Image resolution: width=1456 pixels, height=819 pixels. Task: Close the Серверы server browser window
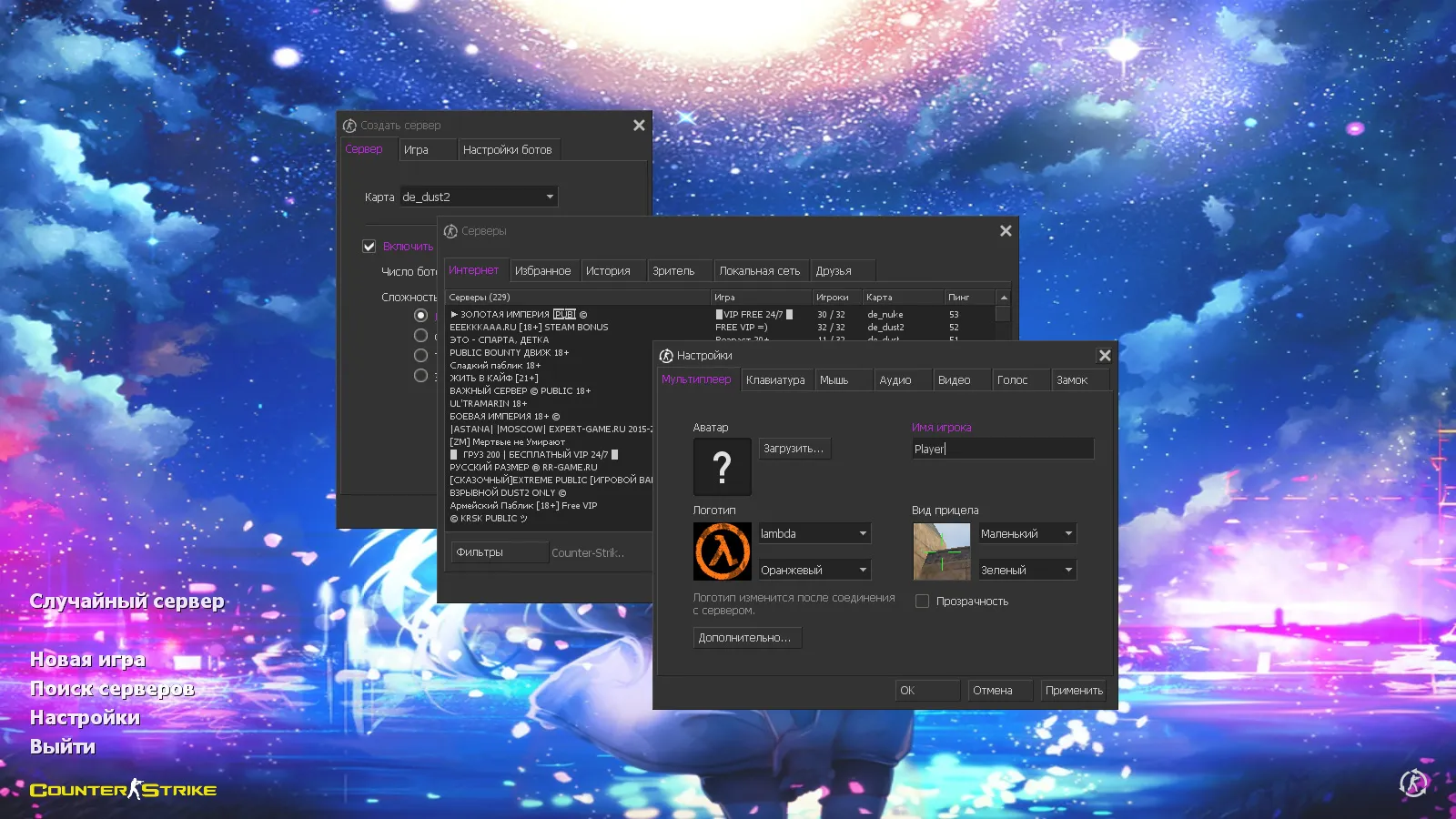point(1006,231)
